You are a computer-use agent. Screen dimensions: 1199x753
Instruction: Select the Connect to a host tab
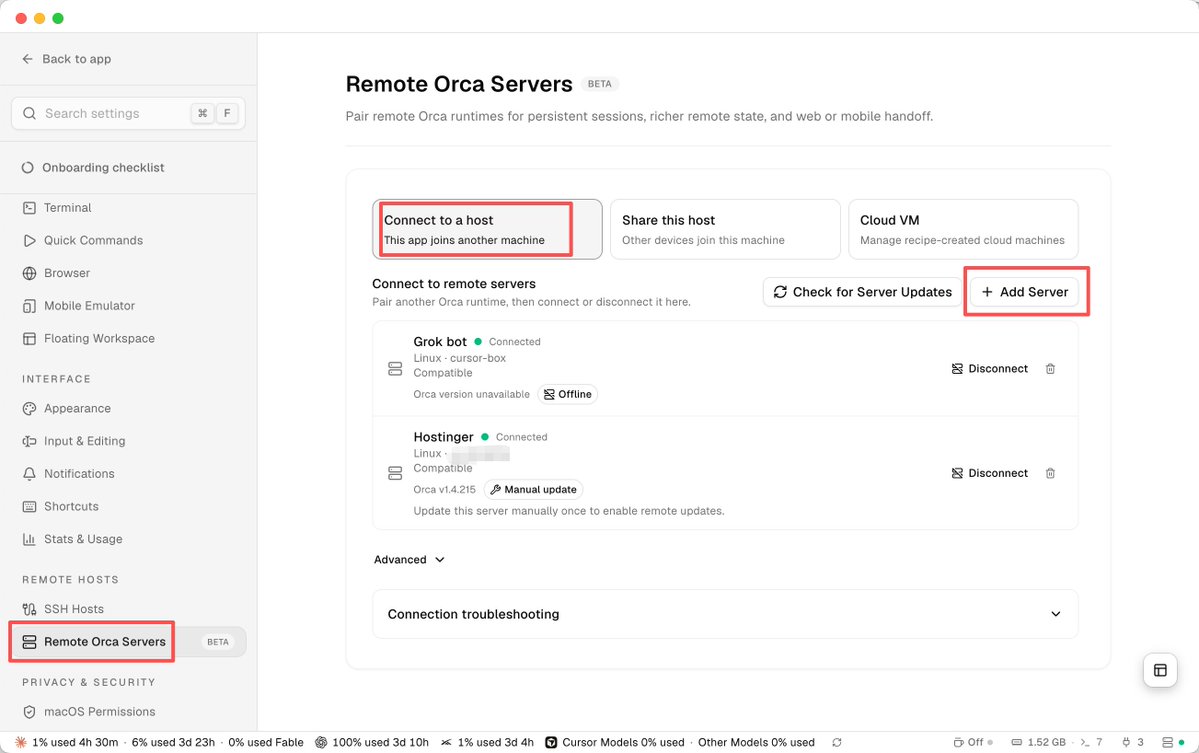coord(487,229)
